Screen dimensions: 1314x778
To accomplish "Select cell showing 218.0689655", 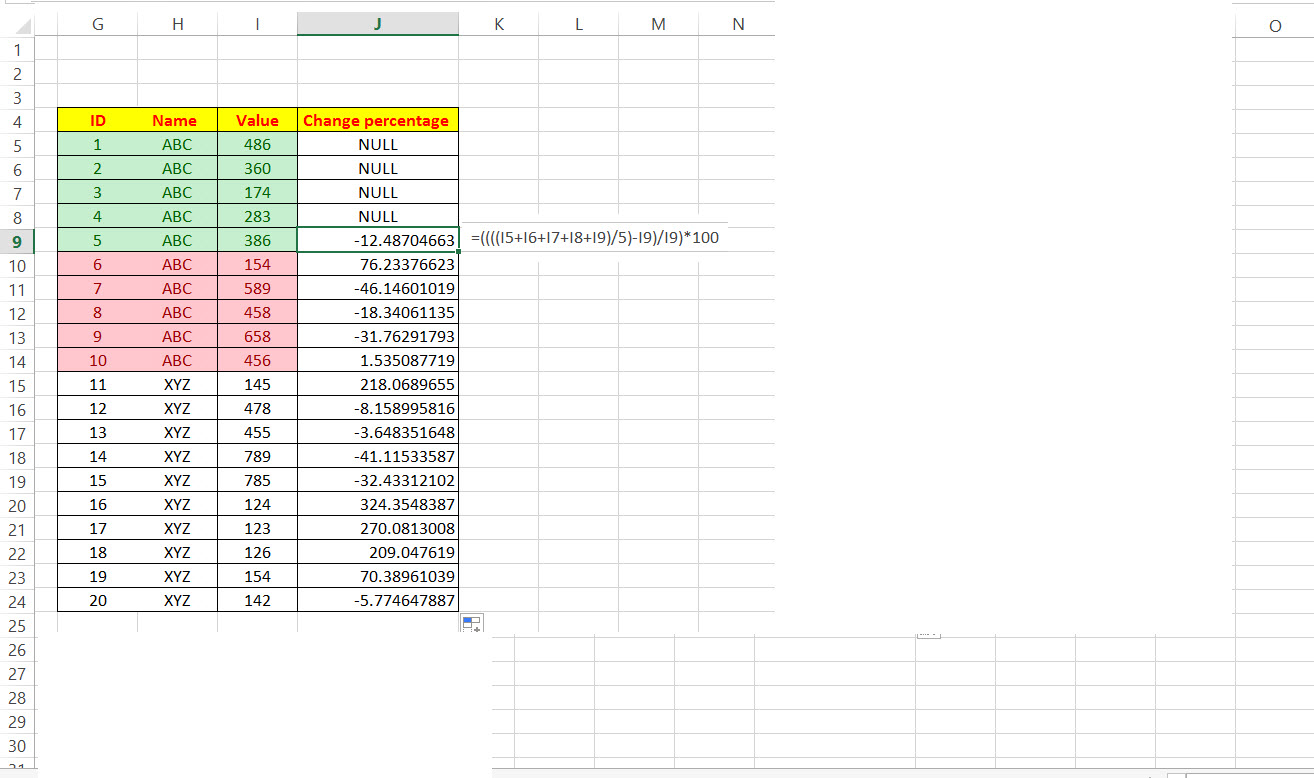I will click(378, 384).
